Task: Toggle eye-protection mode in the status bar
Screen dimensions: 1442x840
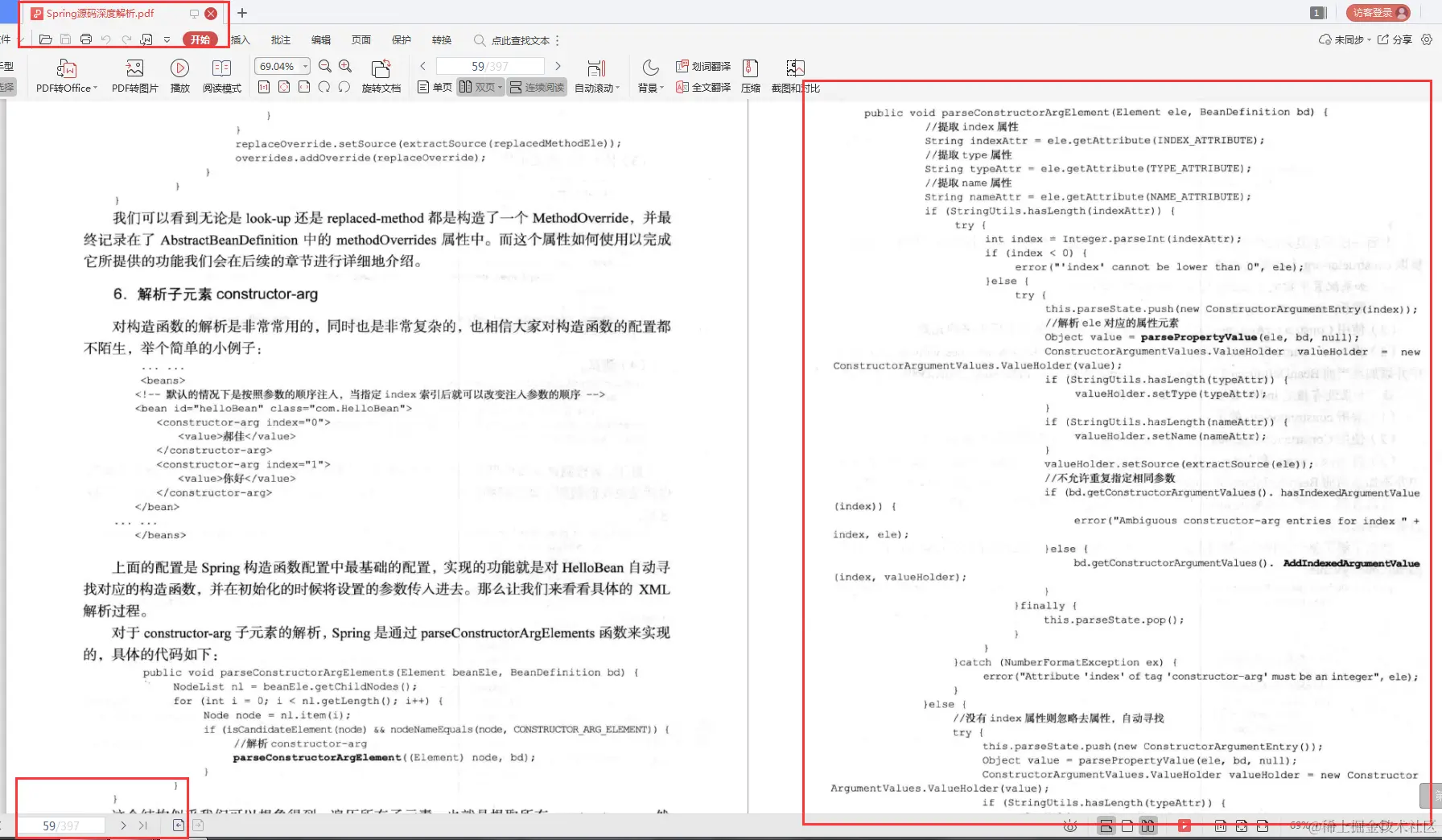Action: (1070, 826)
